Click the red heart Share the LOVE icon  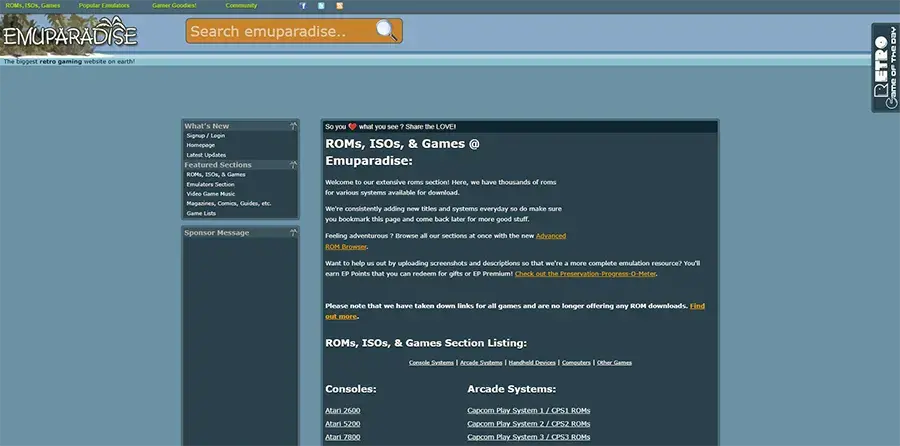point(352,127)
